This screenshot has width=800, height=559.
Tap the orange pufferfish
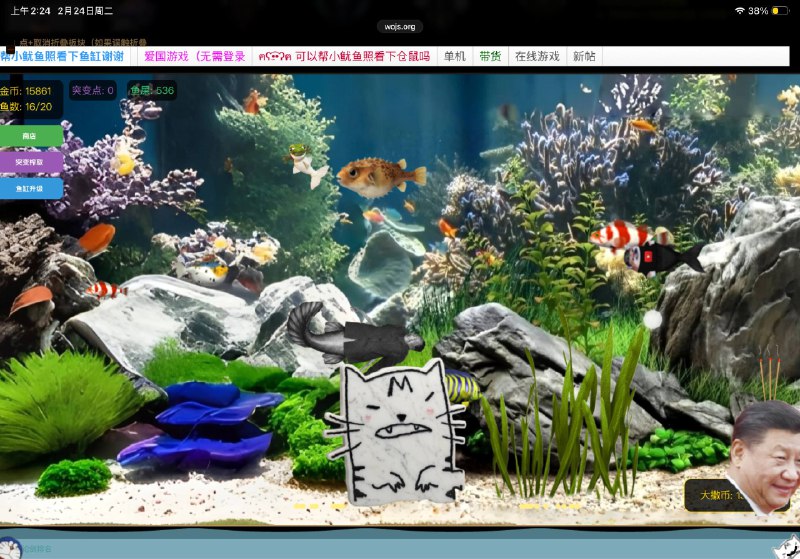point(380,177)
